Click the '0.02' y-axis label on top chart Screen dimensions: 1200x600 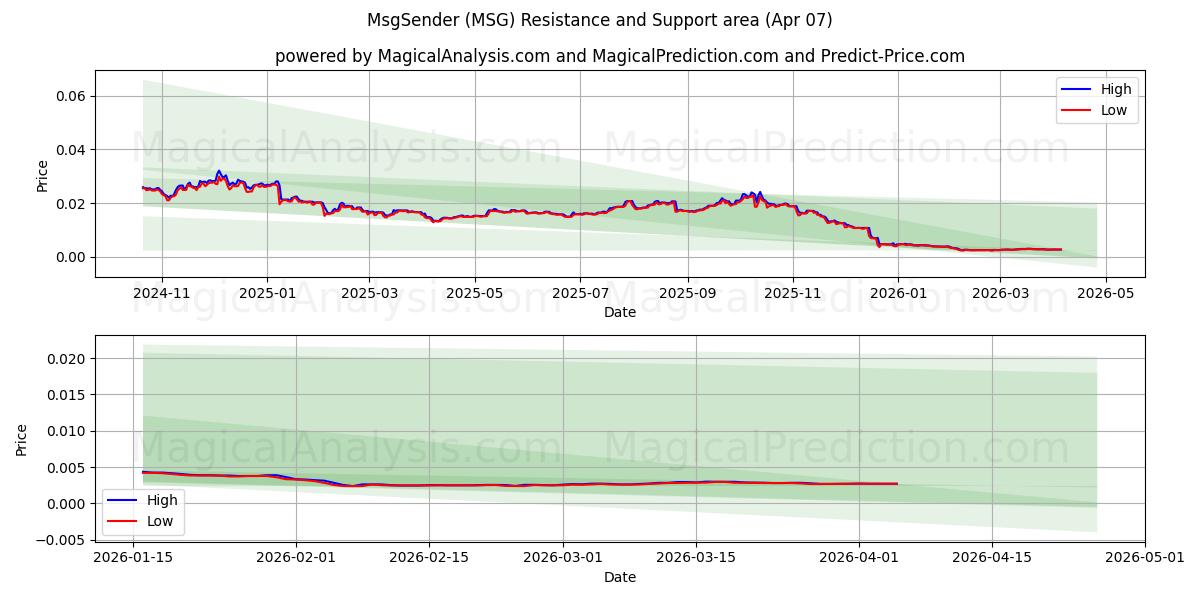coord(71,204)
